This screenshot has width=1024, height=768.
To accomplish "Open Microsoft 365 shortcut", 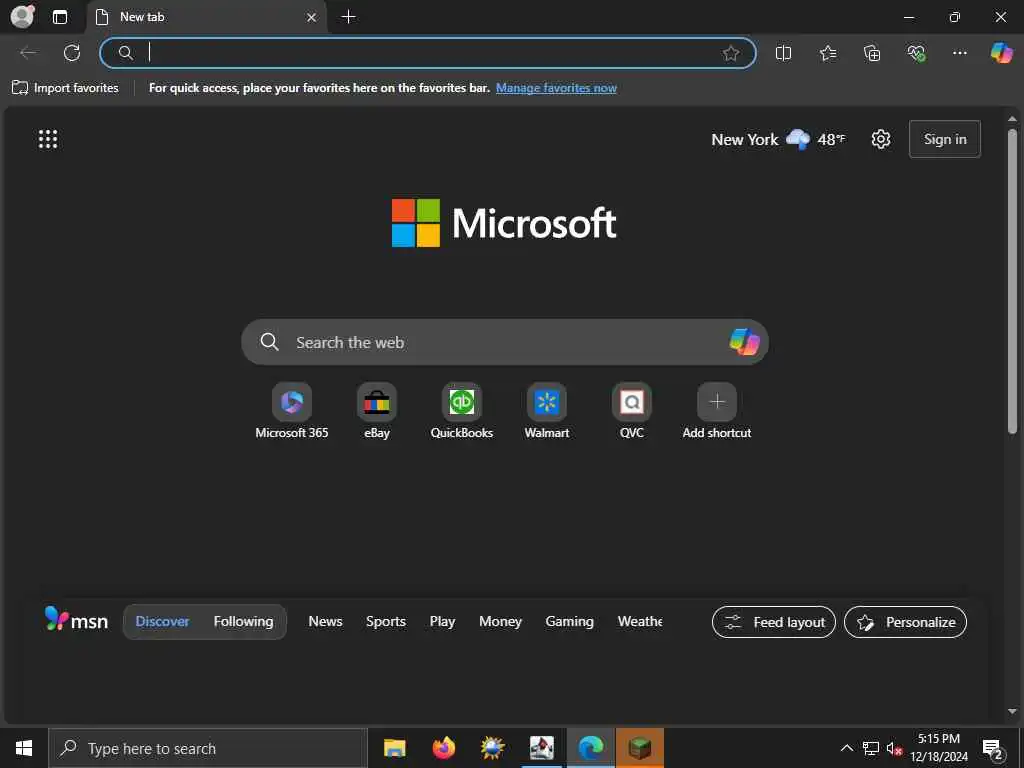I will coord(292,411).
